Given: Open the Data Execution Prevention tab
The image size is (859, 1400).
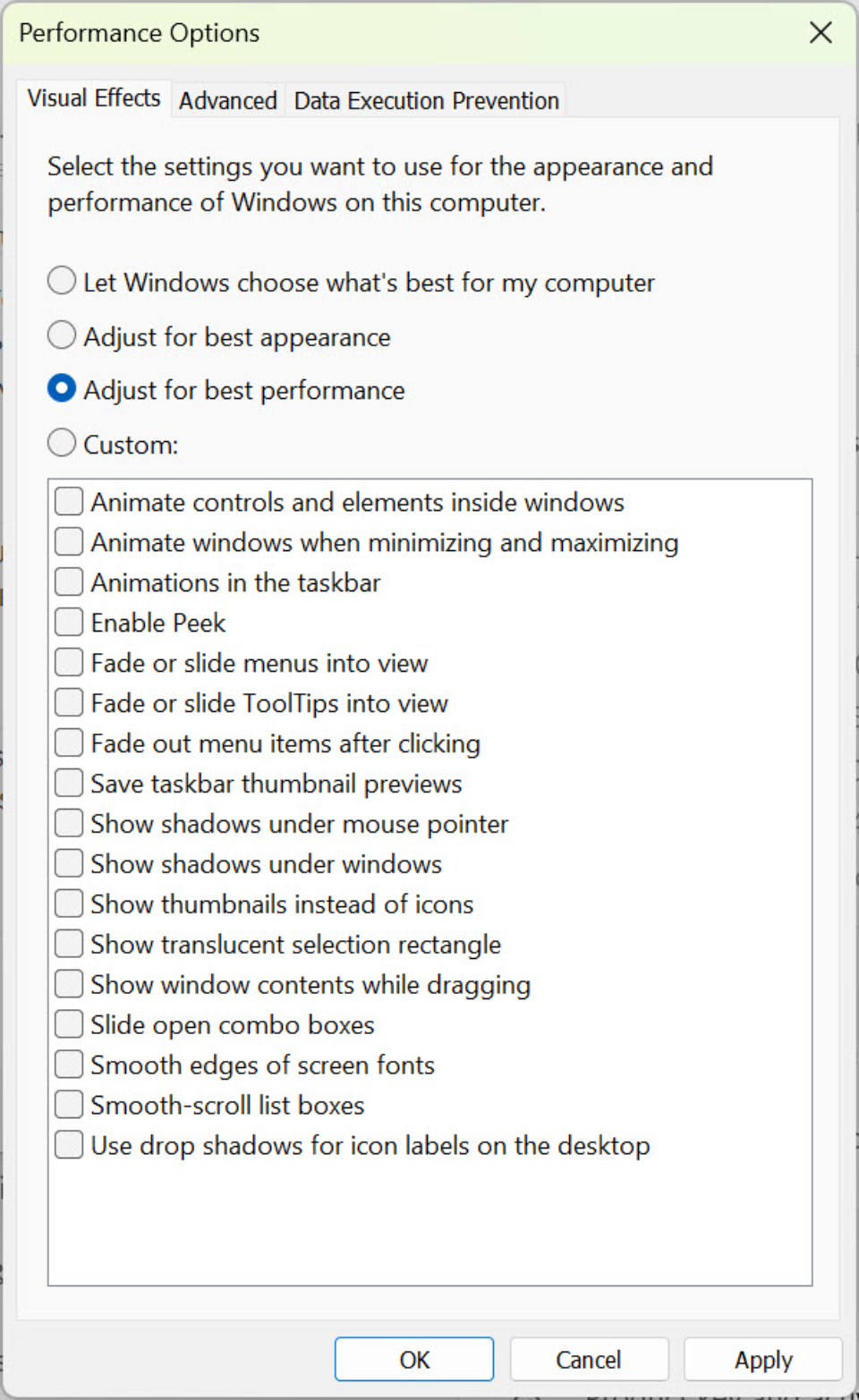Looking at the screenshot, I should pyautogui.click(x=426, y=100).
